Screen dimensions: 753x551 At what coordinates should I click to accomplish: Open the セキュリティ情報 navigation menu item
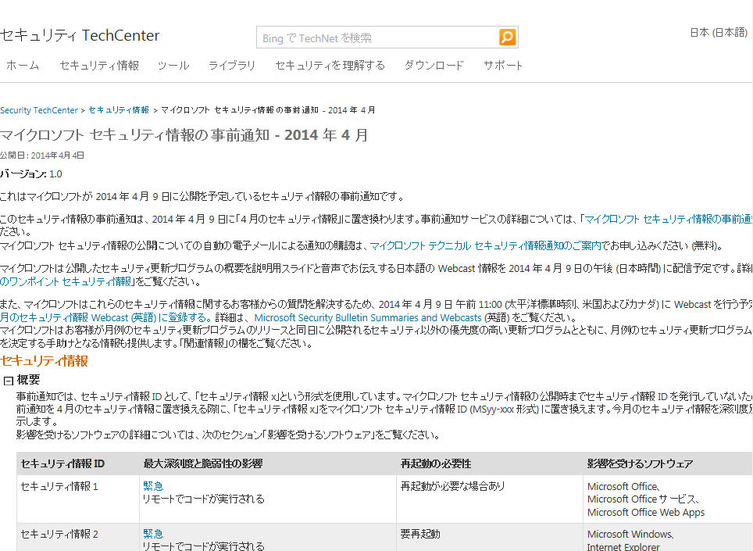pos(99,65)
